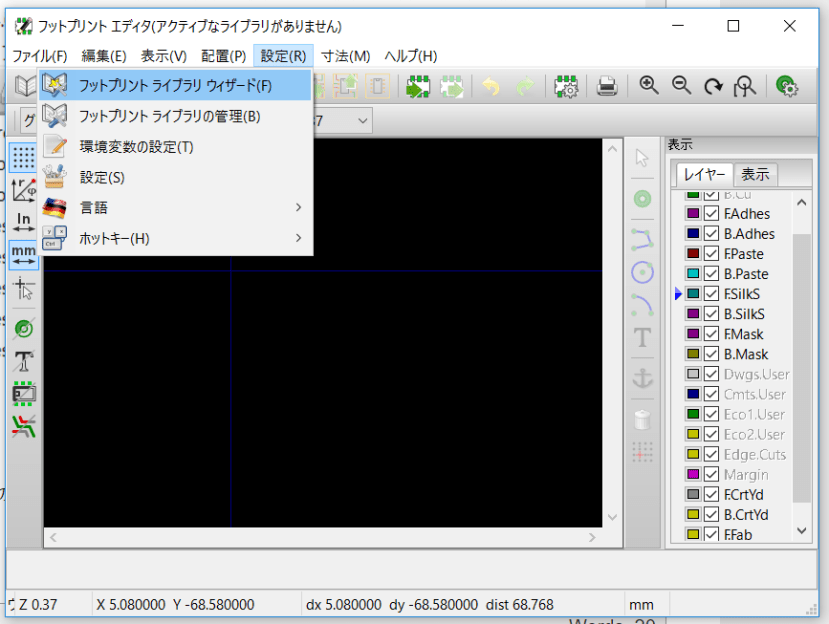Viewport: 829px width, 624px height.
Task: Click the pad settings icon
Action: [787, 86]
